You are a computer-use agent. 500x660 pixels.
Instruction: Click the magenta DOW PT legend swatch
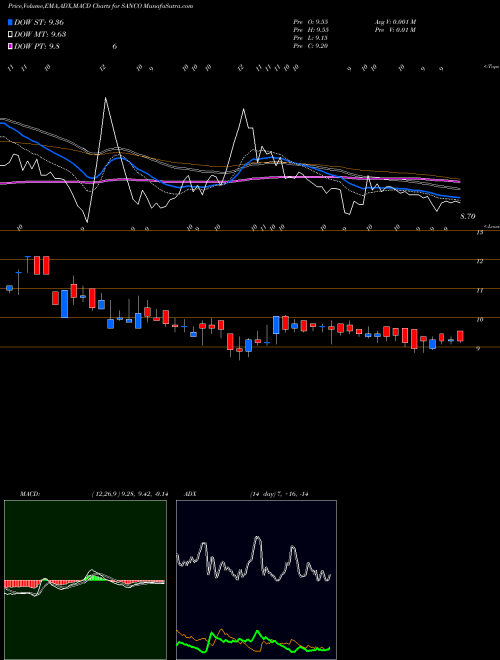click(x=10, y=46)
